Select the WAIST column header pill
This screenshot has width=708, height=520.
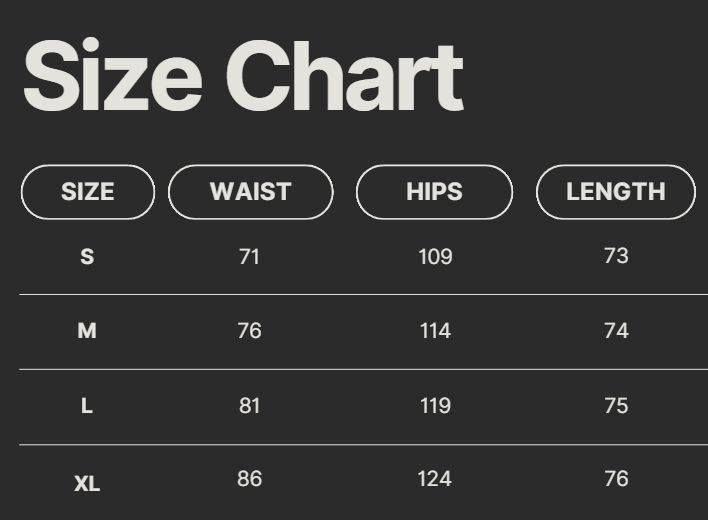point(250,192)
